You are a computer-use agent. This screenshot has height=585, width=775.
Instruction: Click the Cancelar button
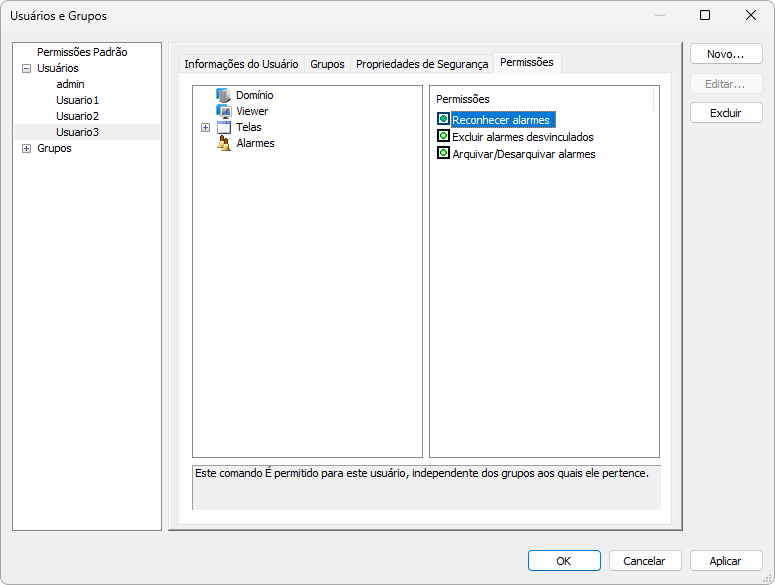pyautogui.click(x=645, y=561)
